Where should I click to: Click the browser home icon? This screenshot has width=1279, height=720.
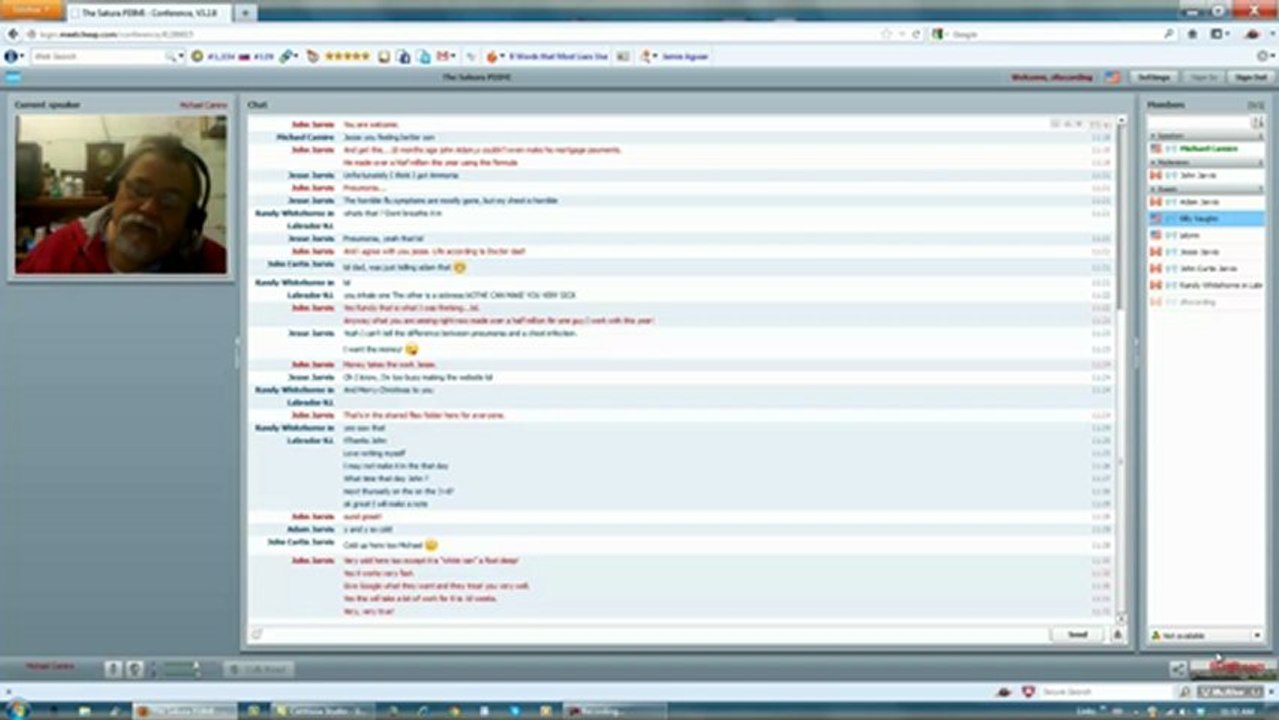pos(1192,34)
